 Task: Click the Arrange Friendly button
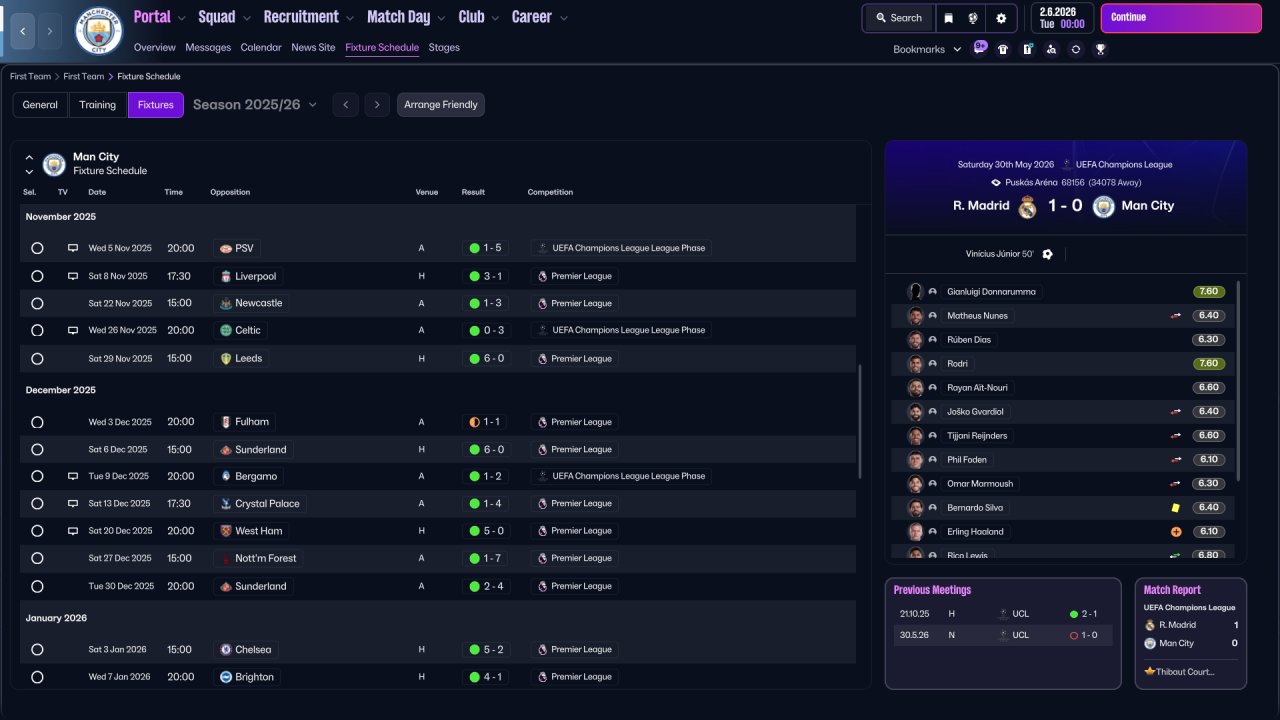coord(441,105)
